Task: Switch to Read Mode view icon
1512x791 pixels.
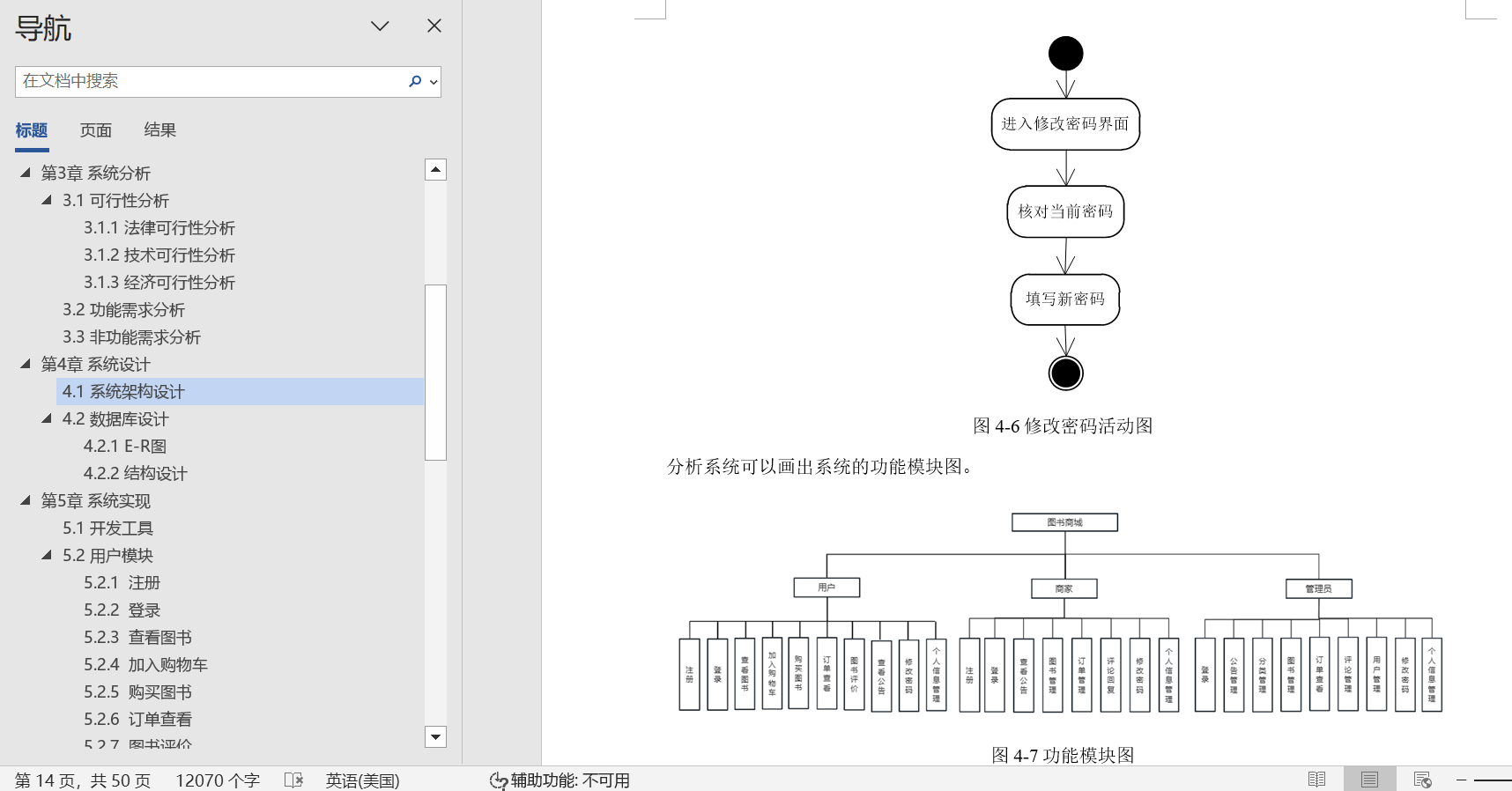Action: (1316, 780)
